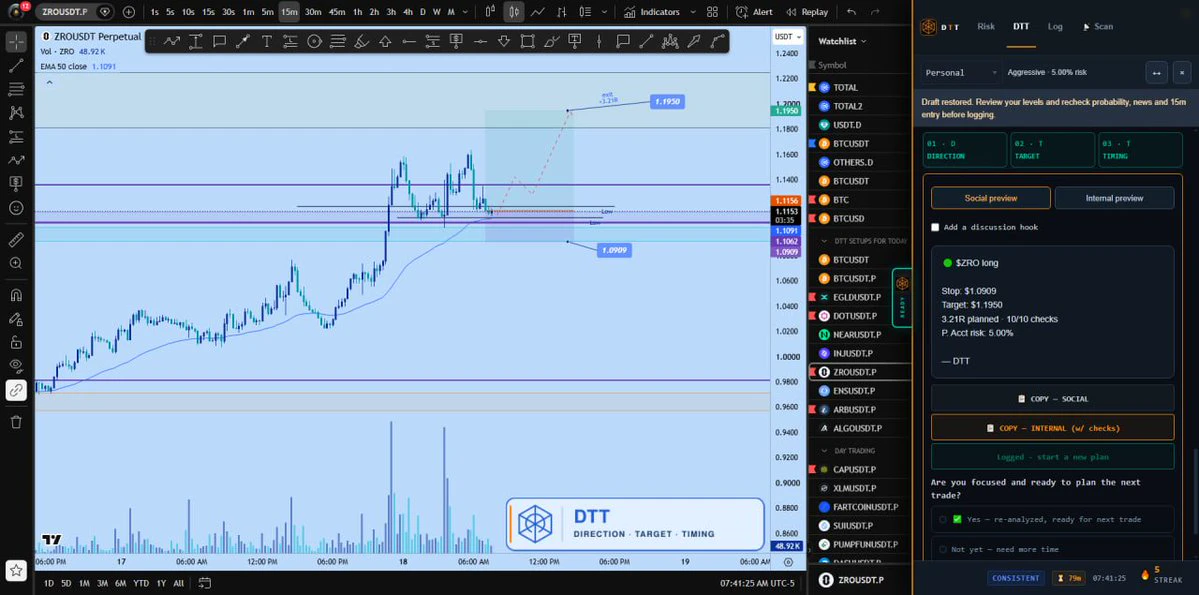Activate the zoom in tool
Screen dimensions: 1199x595
[x=16, y=263]
